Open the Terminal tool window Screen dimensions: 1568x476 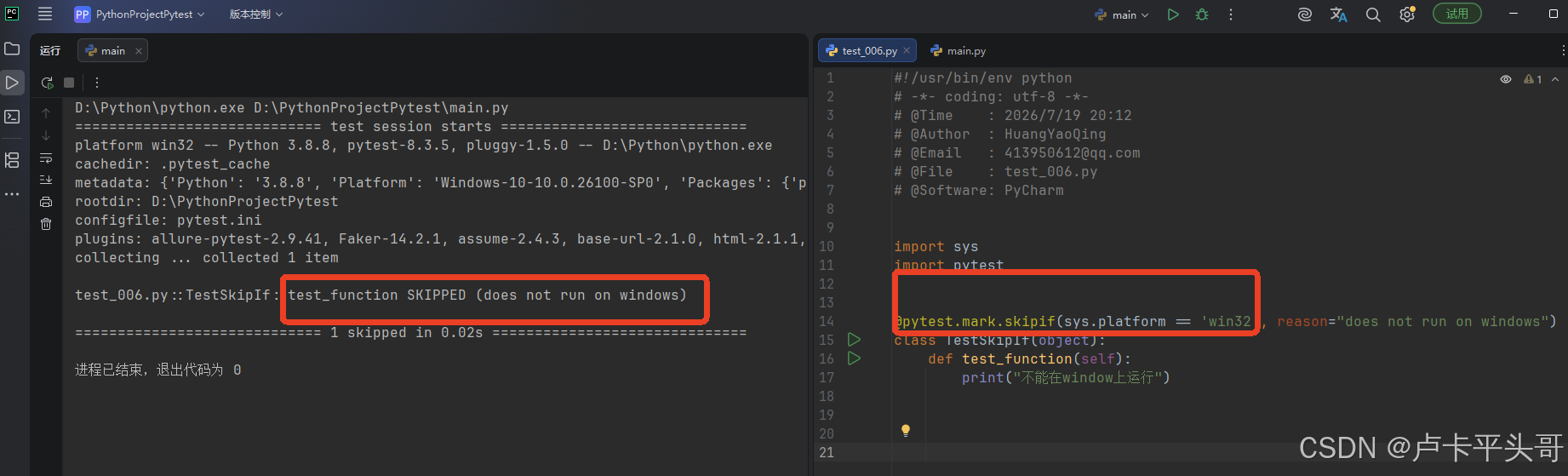[12, 117]
